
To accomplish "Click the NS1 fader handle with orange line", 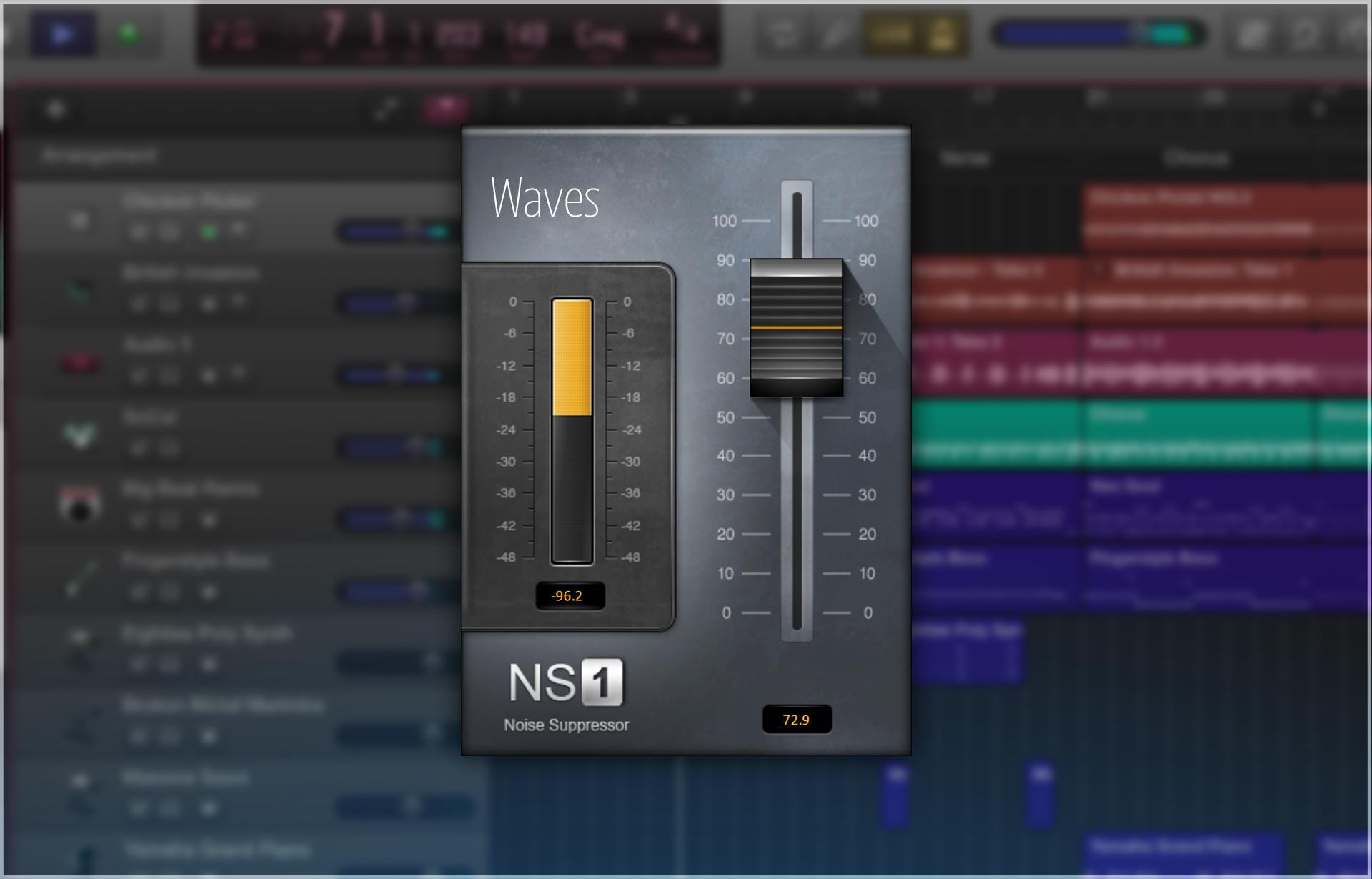I will coord(796,327).
